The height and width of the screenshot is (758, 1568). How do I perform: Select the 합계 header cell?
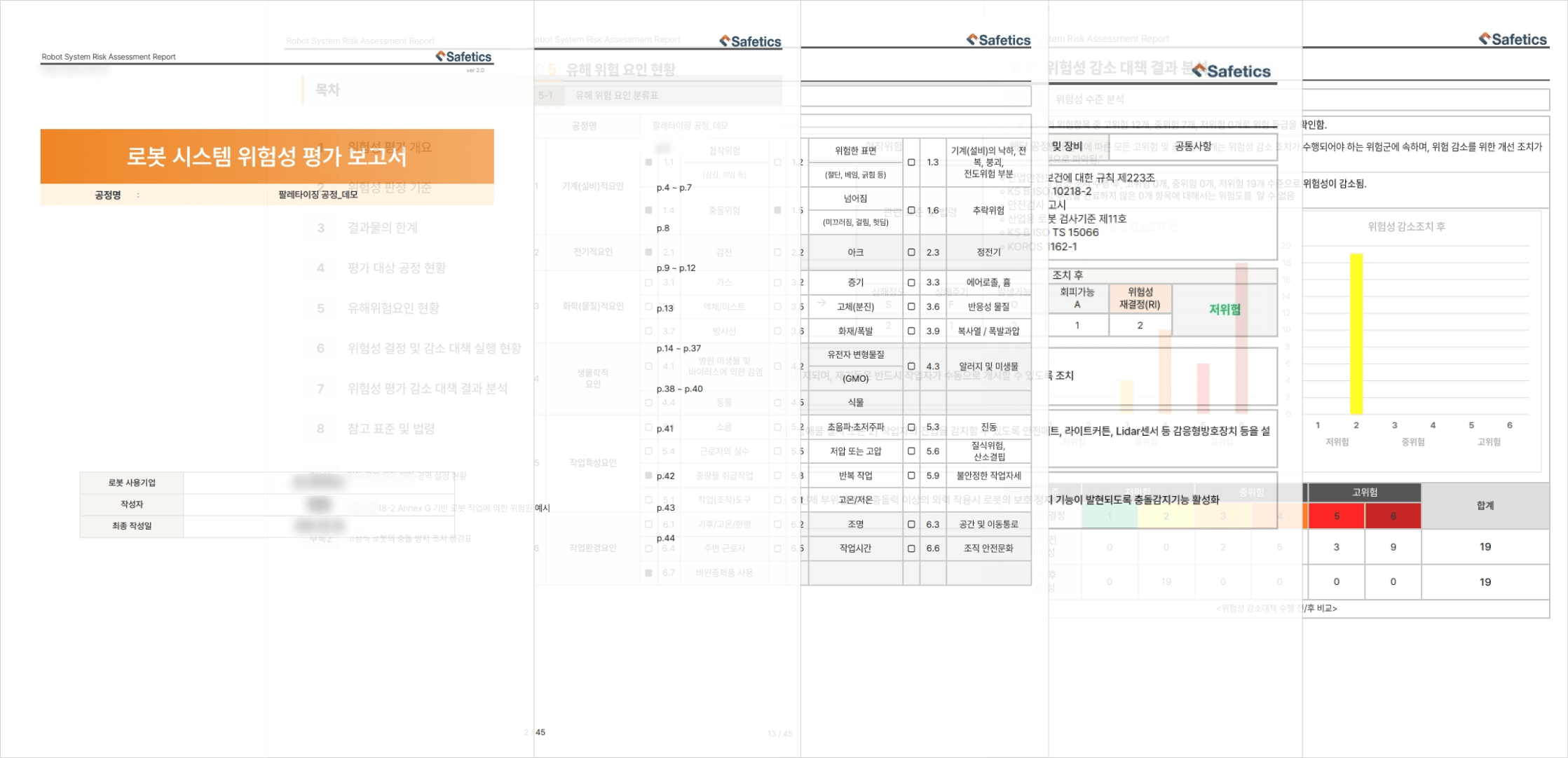pos(1485,506)
